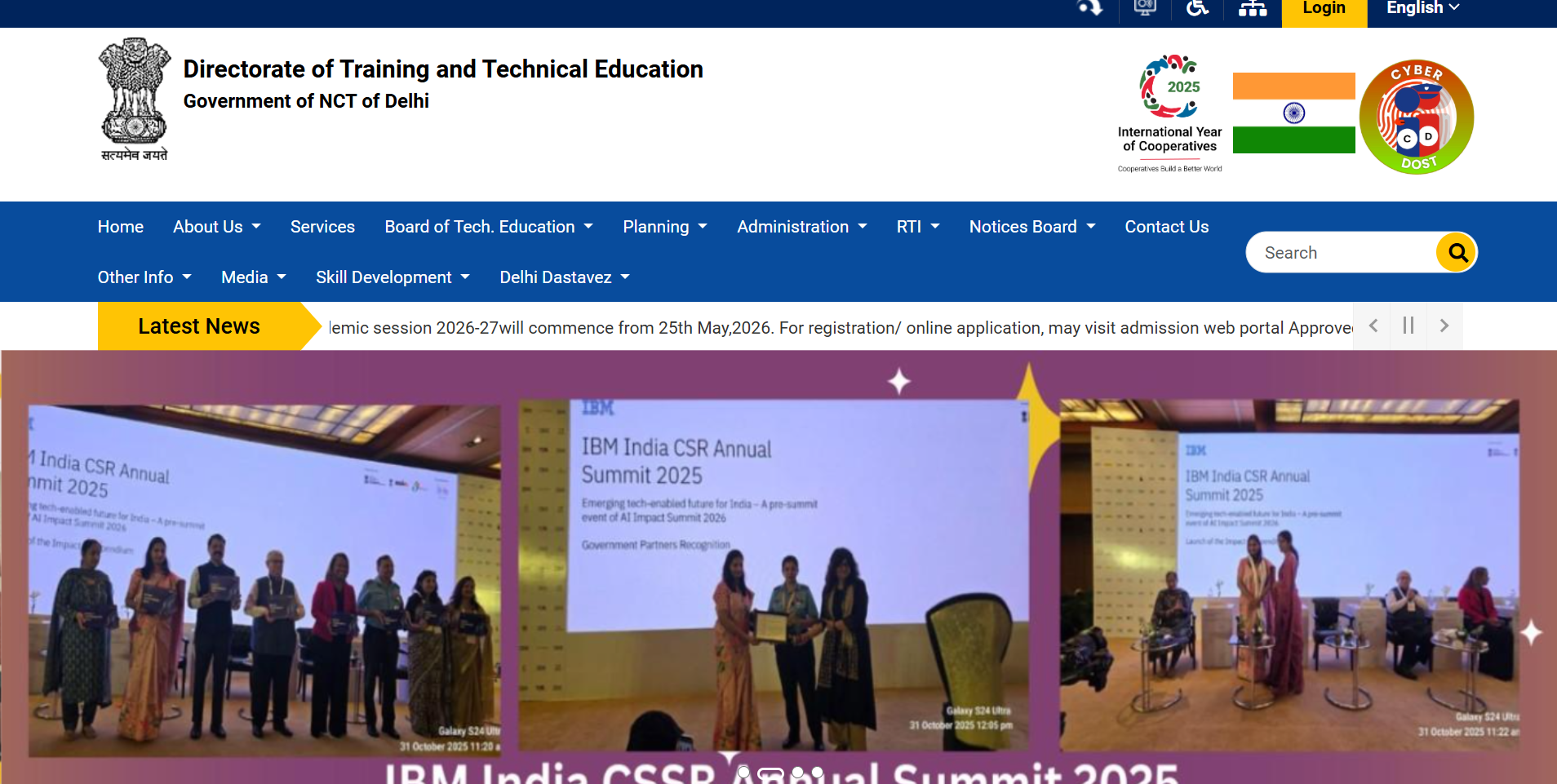Expand the Media dropdown menu
Screen dimensions: 1557x784
click(x=254, y=277)
